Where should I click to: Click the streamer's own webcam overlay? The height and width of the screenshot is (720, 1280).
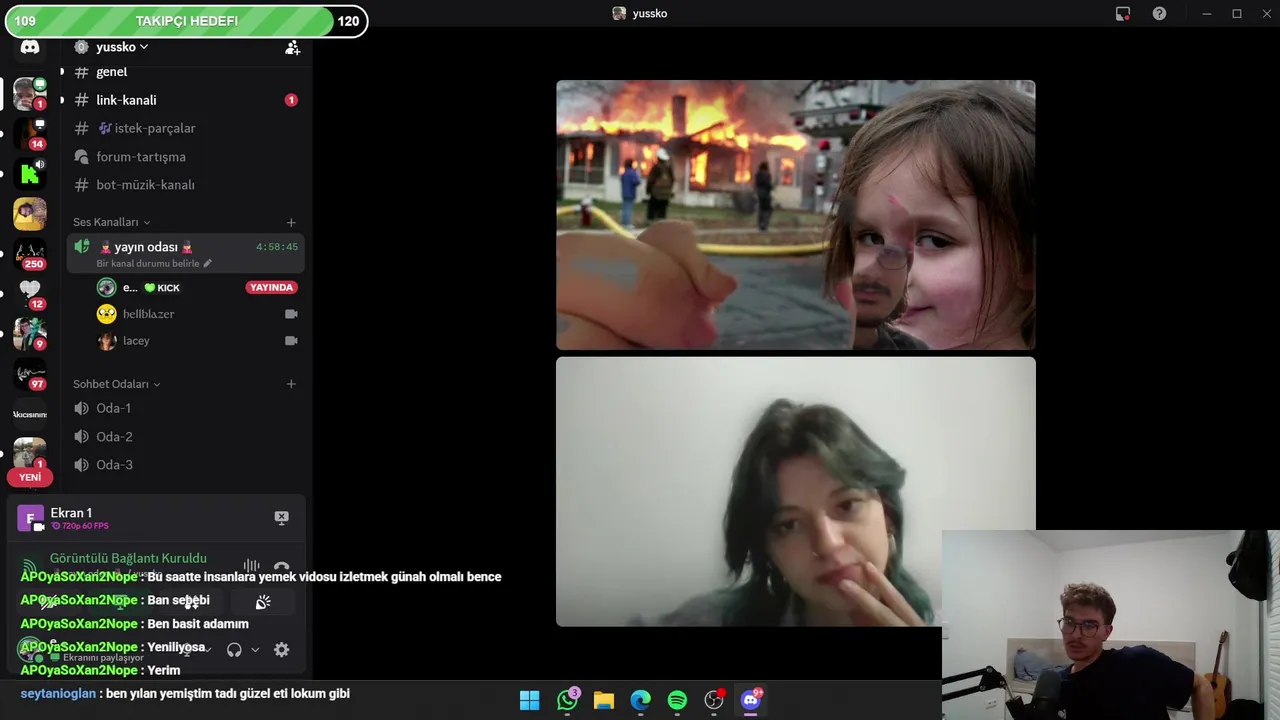coord(1110,624)
